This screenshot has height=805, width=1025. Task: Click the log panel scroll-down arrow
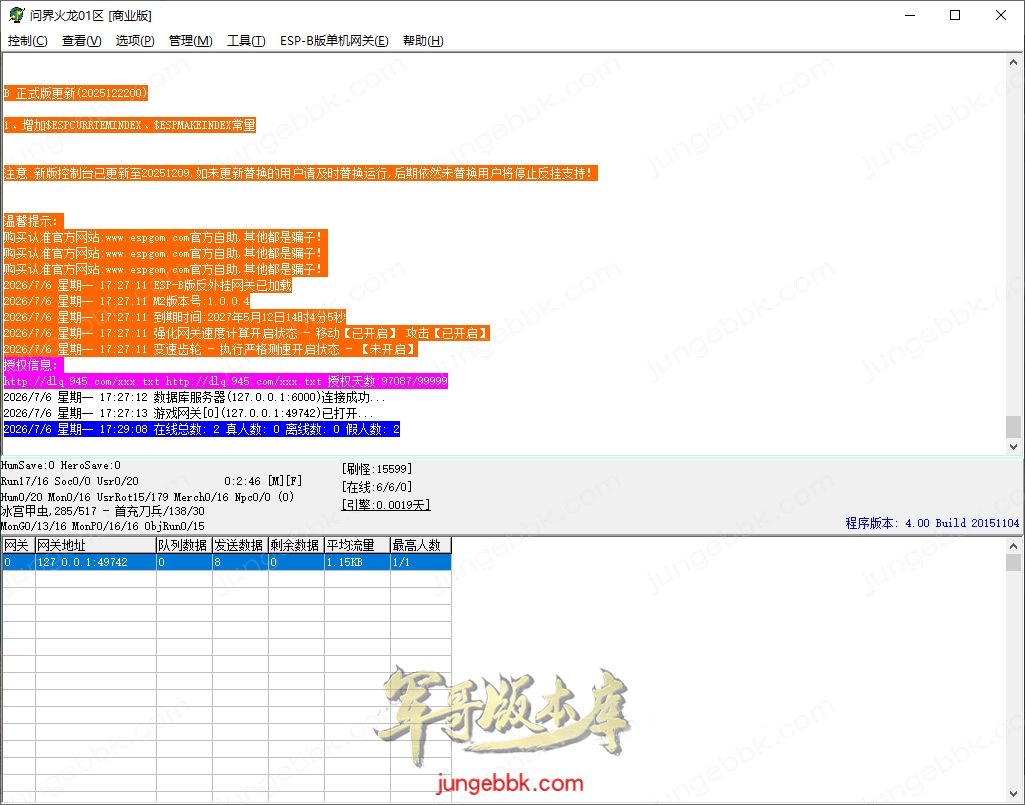click(x=1013, y=447)
